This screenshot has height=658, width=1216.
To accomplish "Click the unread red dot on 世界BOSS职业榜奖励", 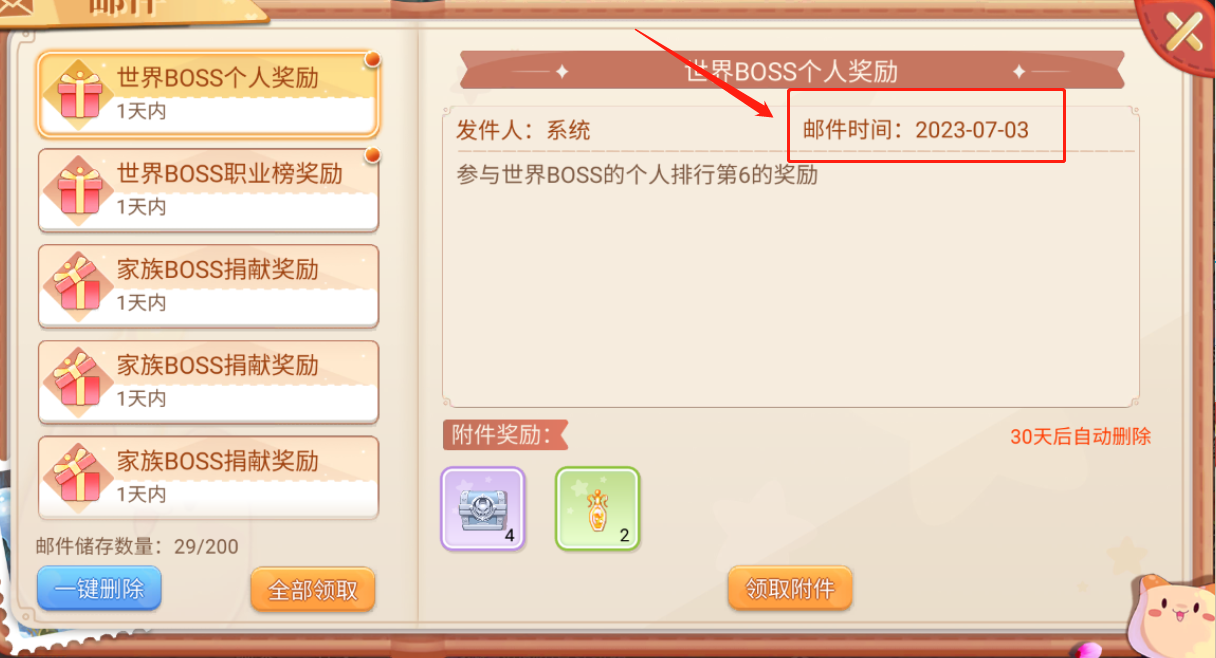I will (372, 155).
